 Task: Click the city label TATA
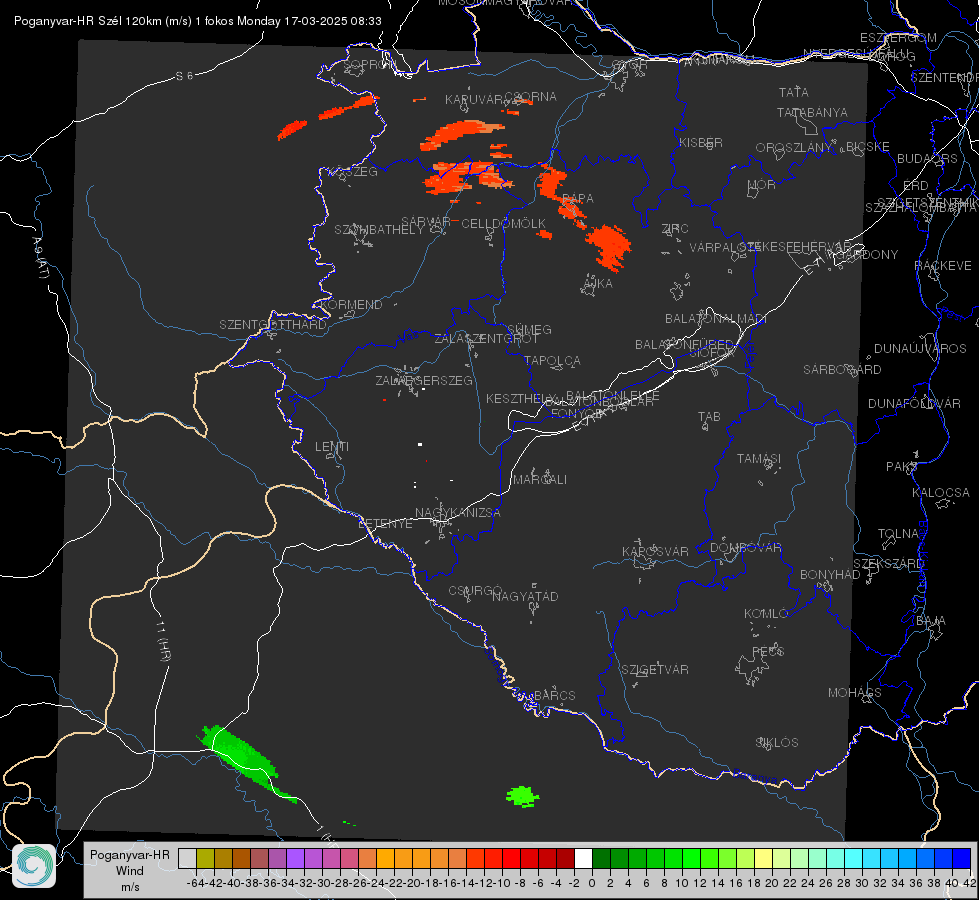[x=794, y=92]
